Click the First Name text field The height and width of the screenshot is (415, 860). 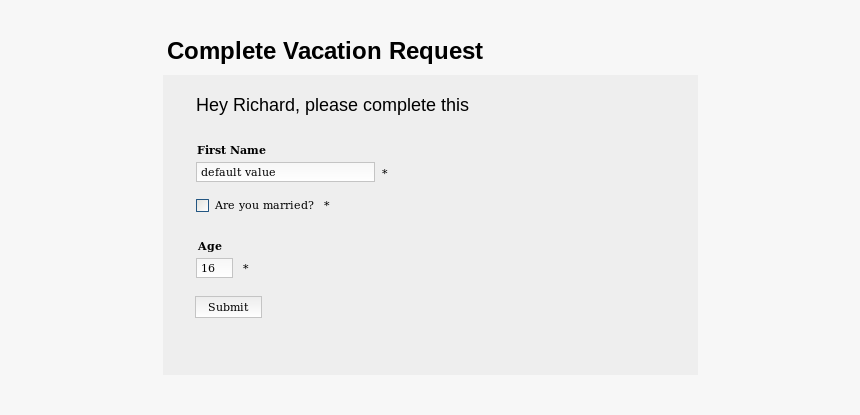pyautogui.click(x=285, y=172)
